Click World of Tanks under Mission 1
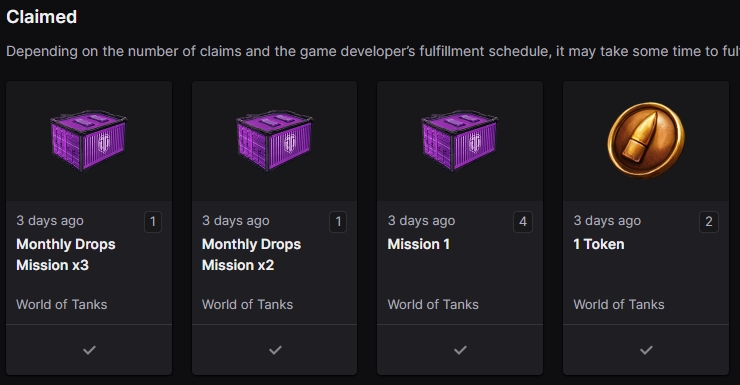Viewport: 740px width, 385px height. 433,305
